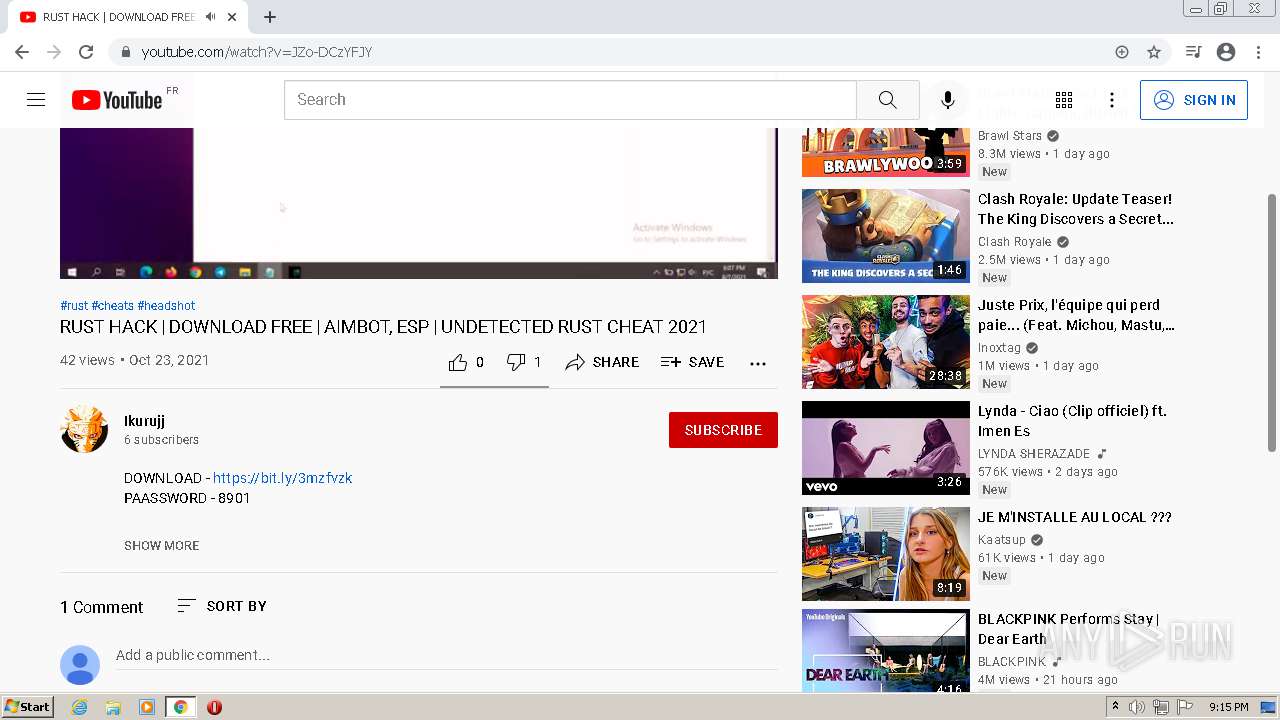Click the magnifier search button
Viewport: 1280px width, 720px height.
click(888, 100)
